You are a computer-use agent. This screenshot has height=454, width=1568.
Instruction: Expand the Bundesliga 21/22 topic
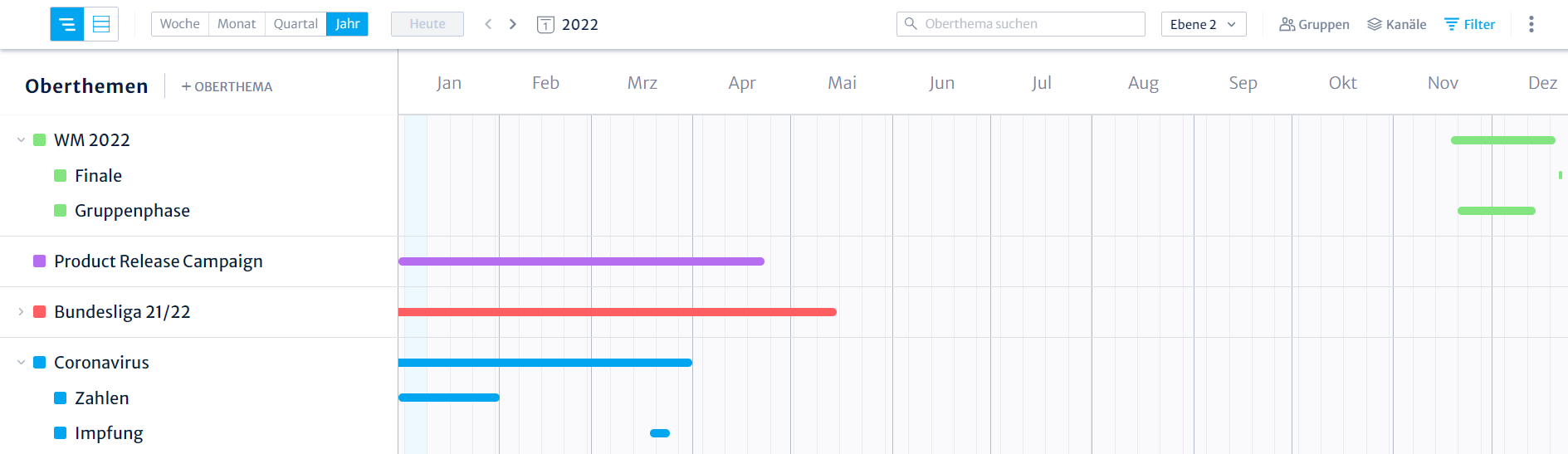(21, 312)
